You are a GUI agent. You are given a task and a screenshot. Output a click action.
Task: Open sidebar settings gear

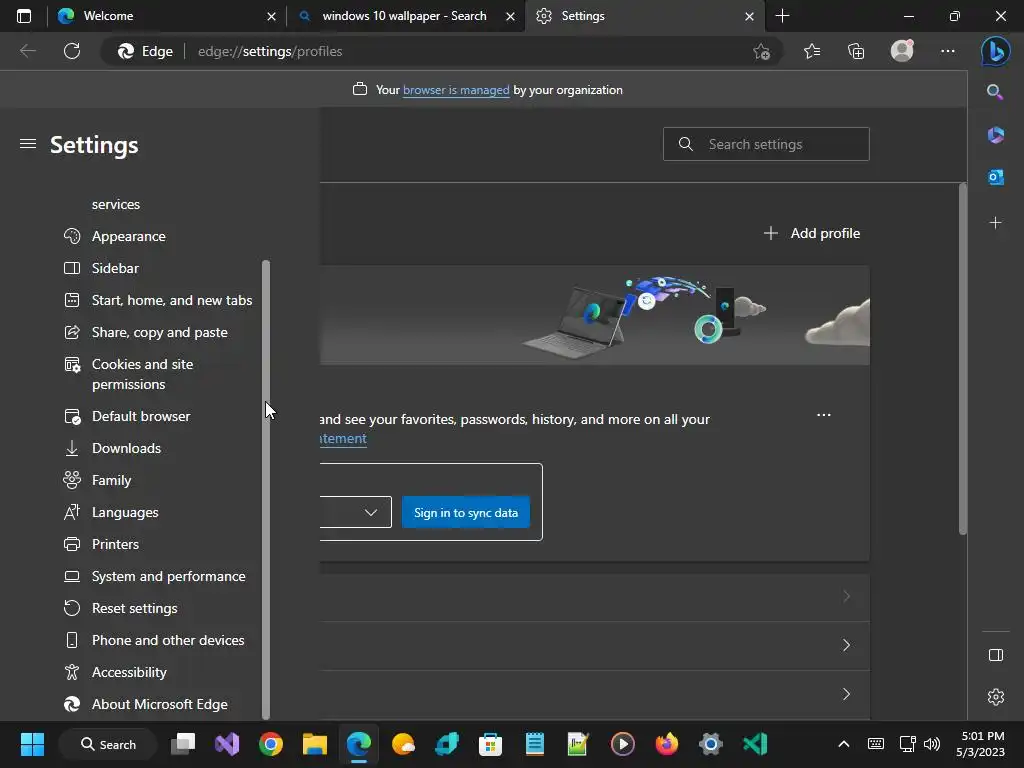[995, 697]
